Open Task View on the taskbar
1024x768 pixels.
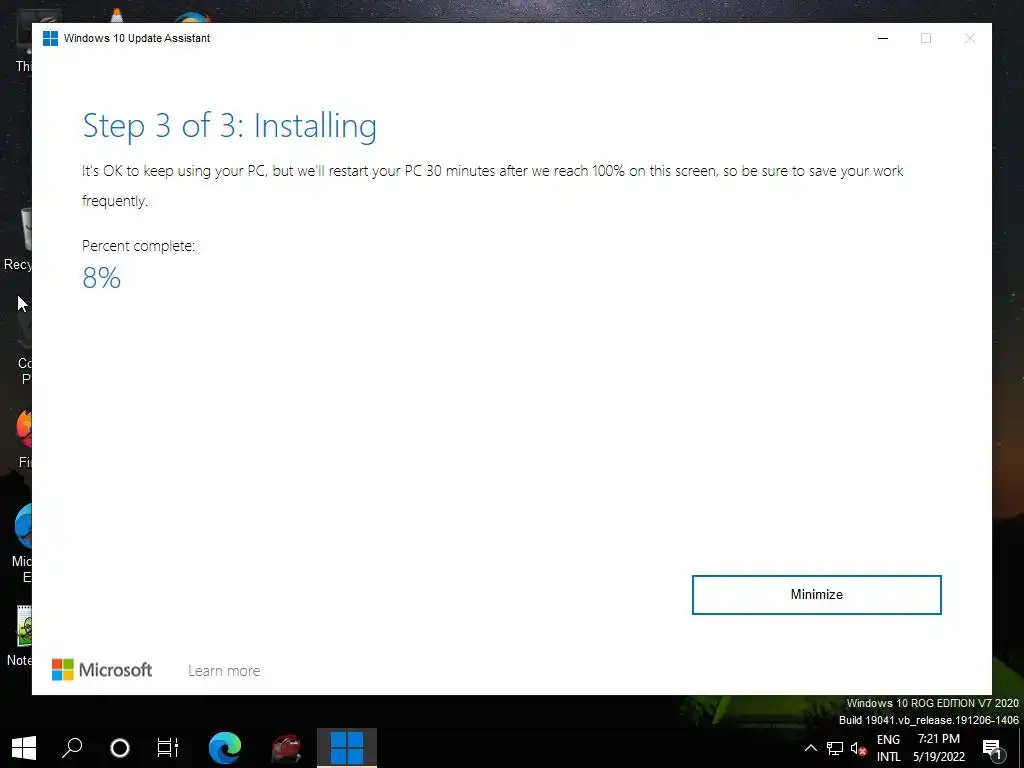(168, 748)
